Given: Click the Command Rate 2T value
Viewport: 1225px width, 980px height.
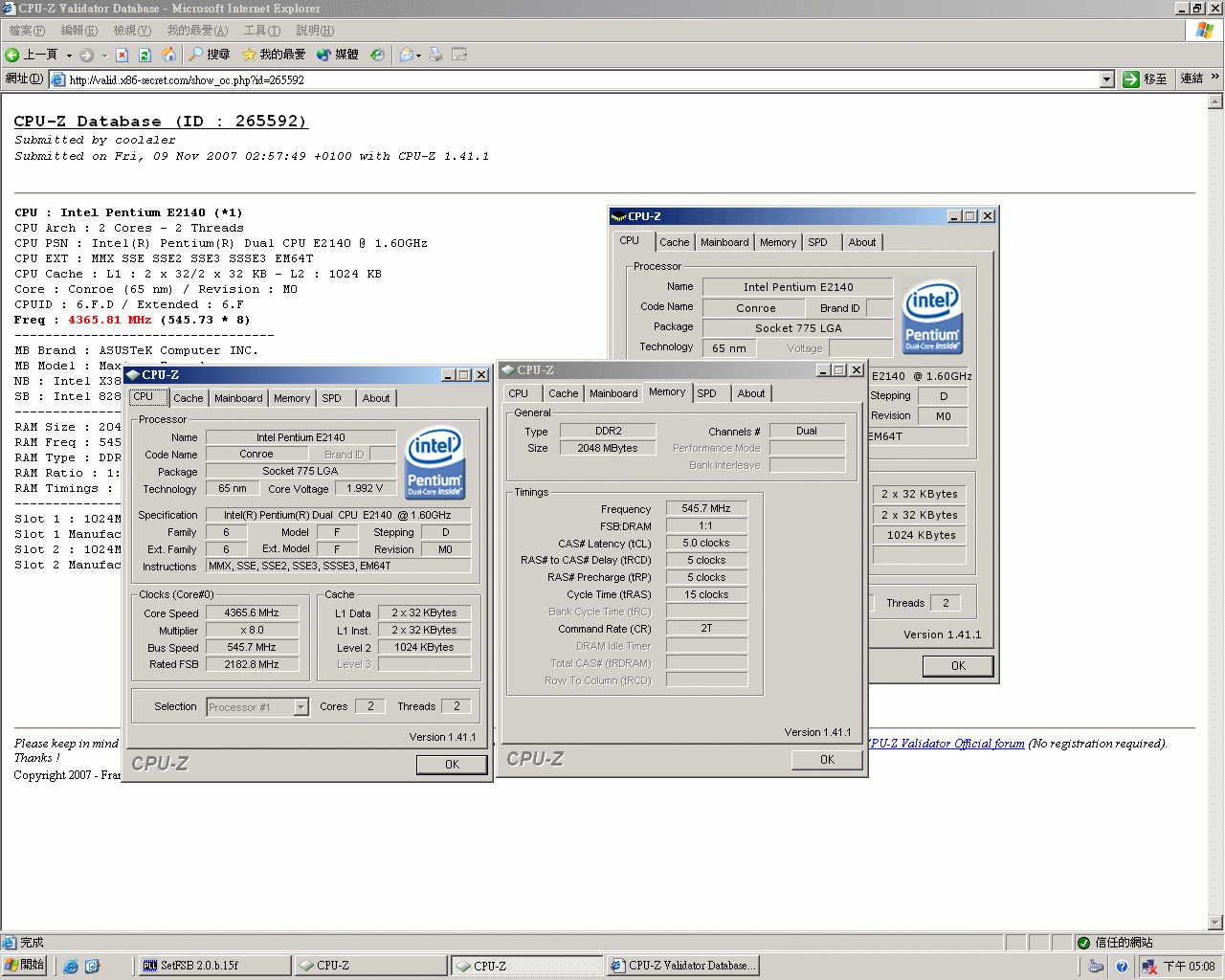Looking at the screenshot, I should pos(706,629).
